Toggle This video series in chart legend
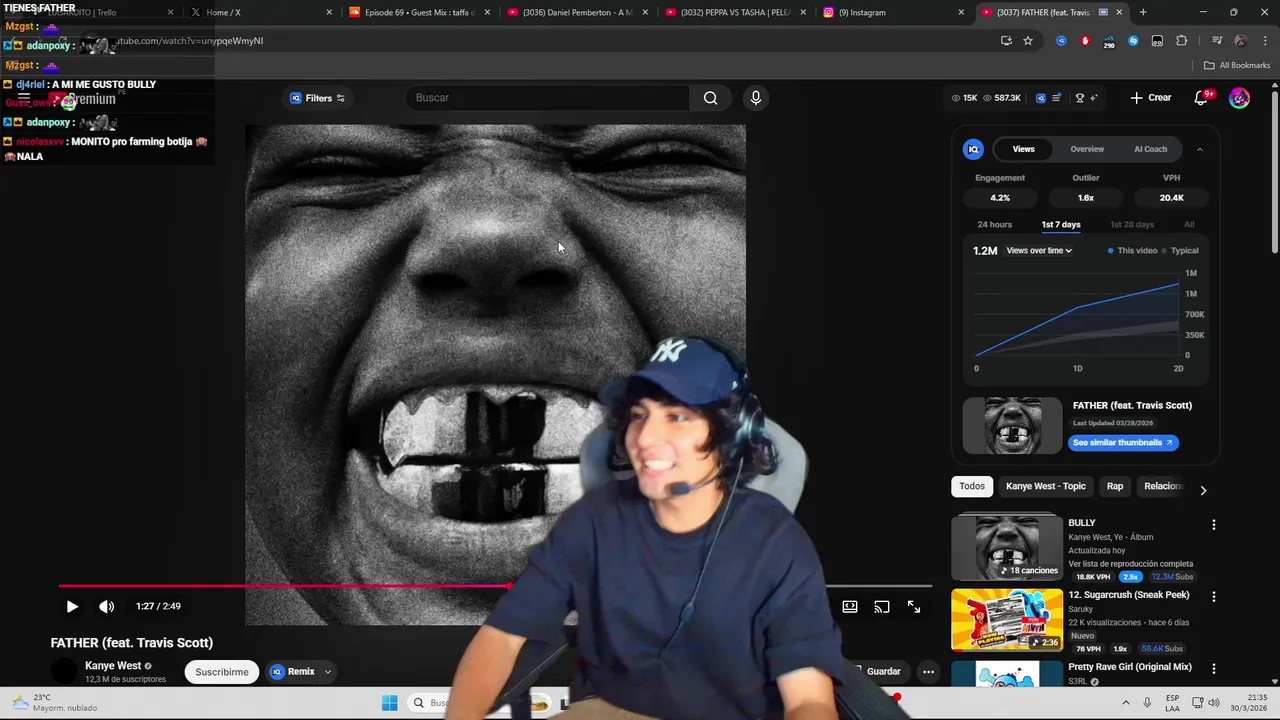Screen dimensions: 1280x720 (1132, 251)
